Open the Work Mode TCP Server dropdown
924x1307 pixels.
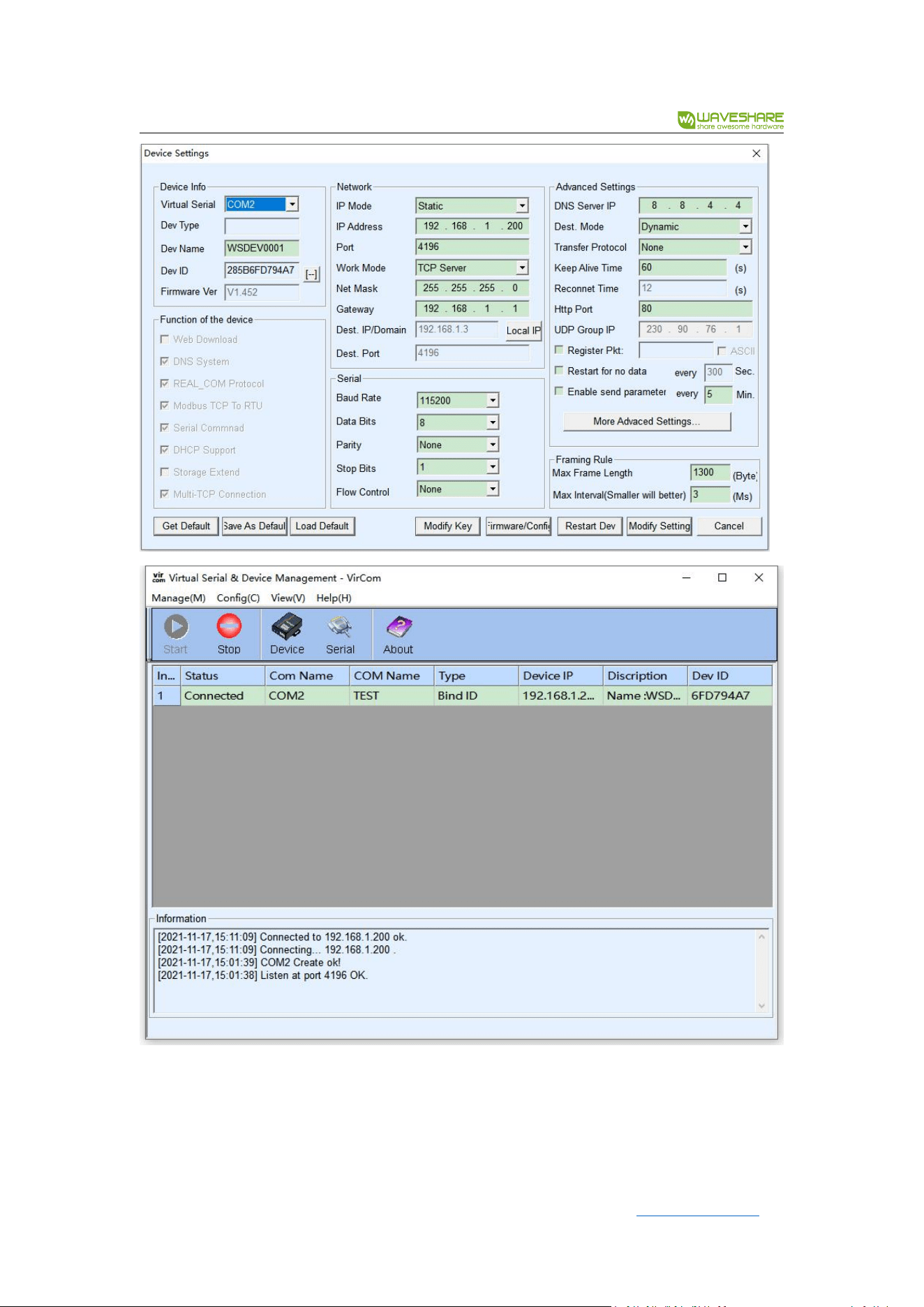coord(522,267)
